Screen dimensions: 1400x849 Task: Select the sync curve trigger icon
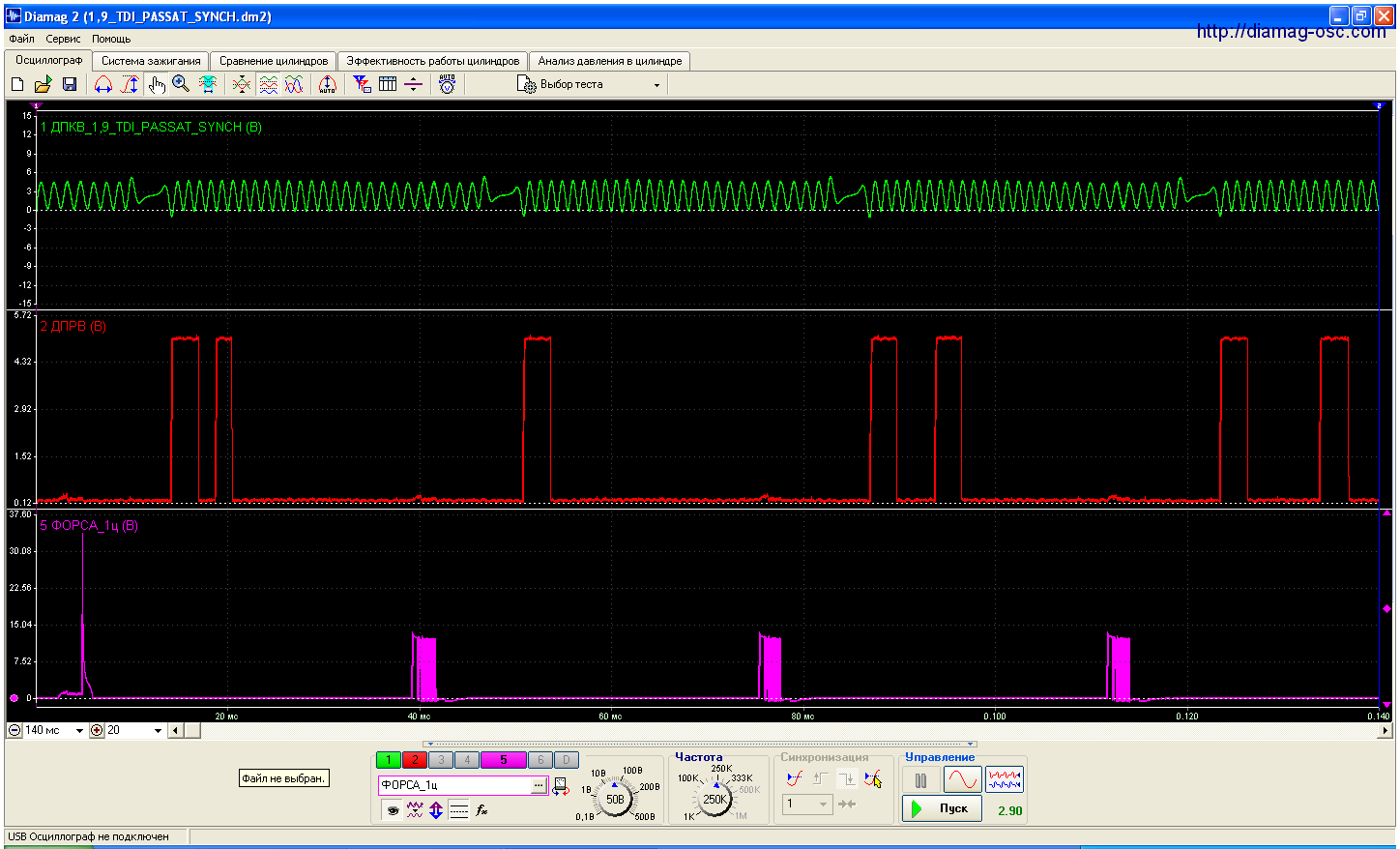[795, 778]
